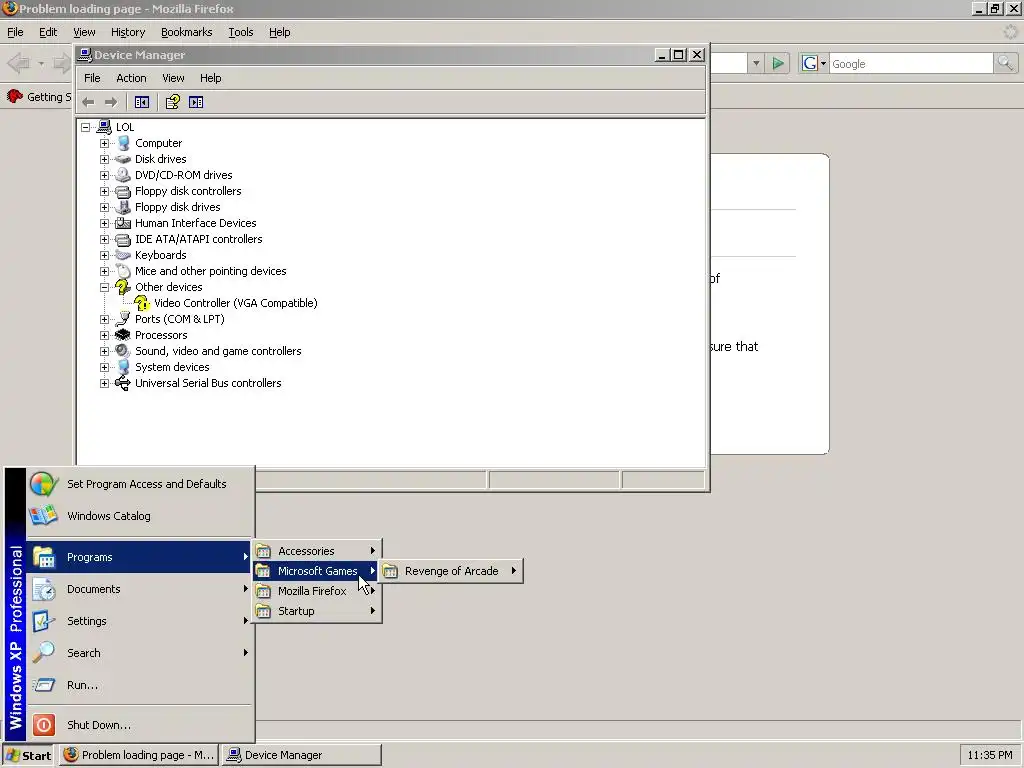Open Settings in the Start menu
1024x768 pixels.
139,621
